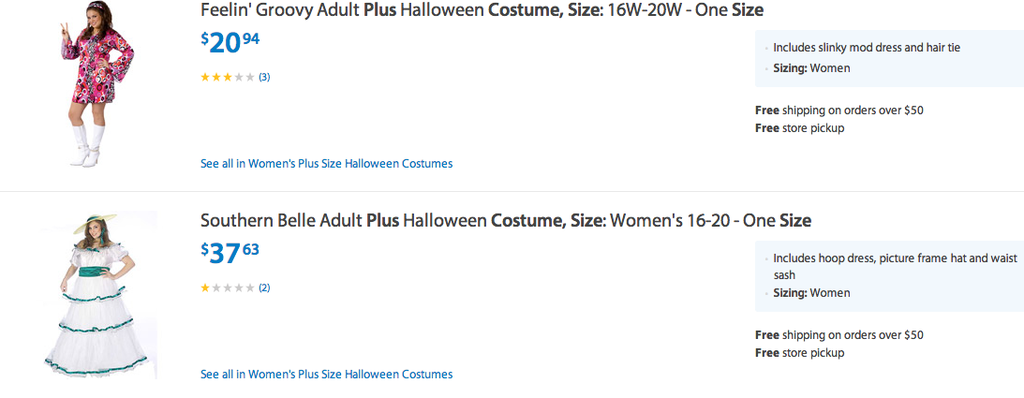Viewport: 1024px width, 398px height.
Task: Open the (3) reviews count link
Action: tap(264, 77)
